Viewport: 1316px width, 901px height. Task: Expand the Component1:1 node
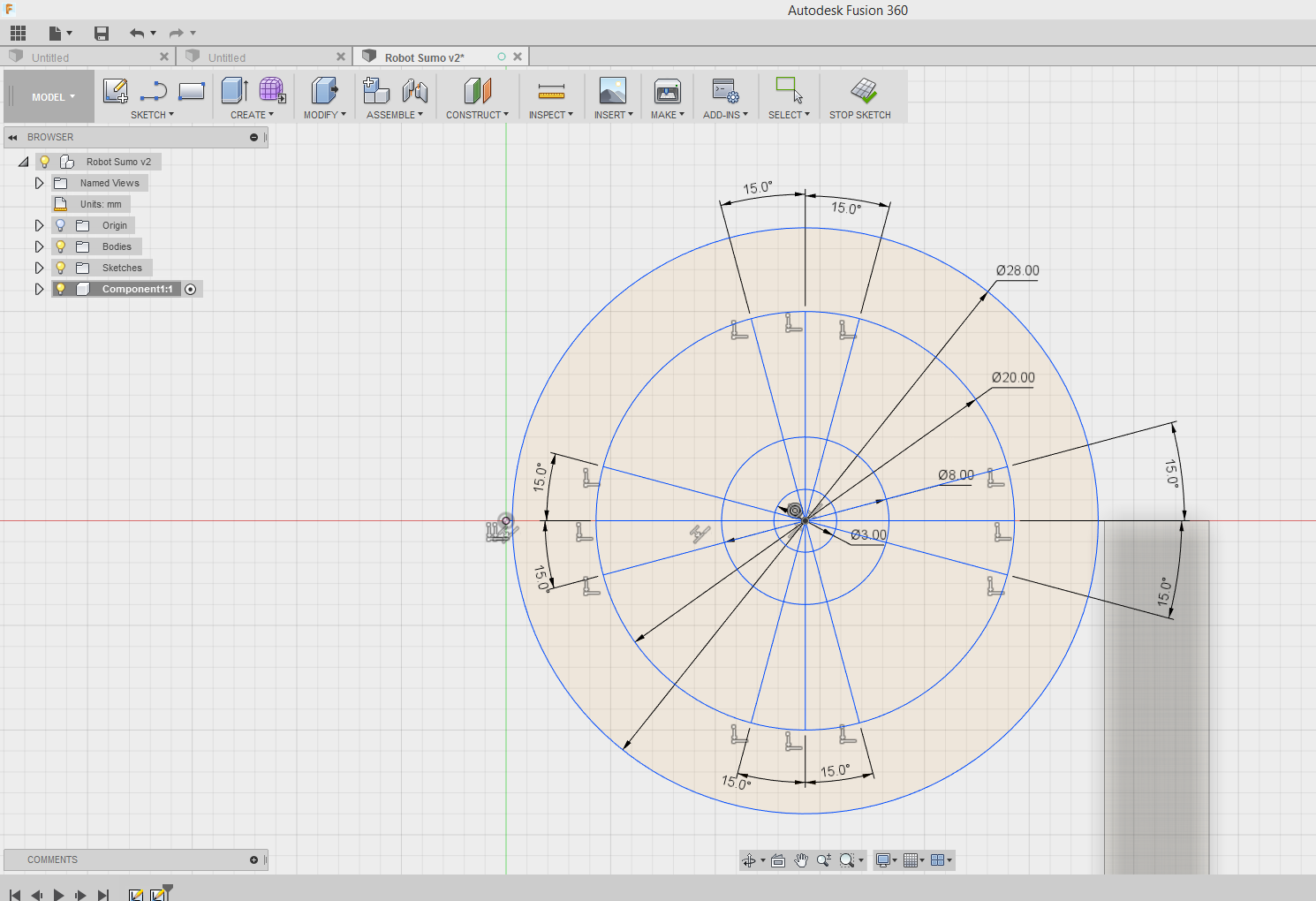pyautogui.click(x=39, y=289)
